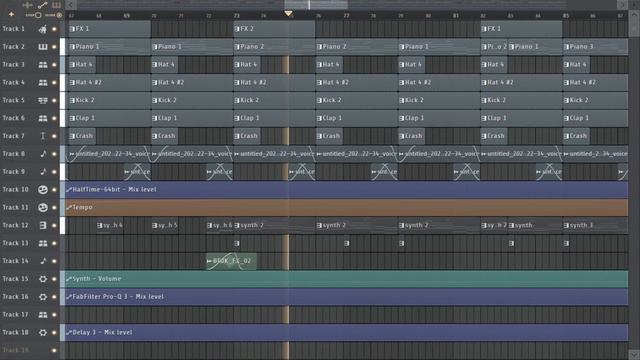Viewport: 640px width, 360px height.
Task: Click the orange playhead marker on the timeline
Action: click(289, 14)
